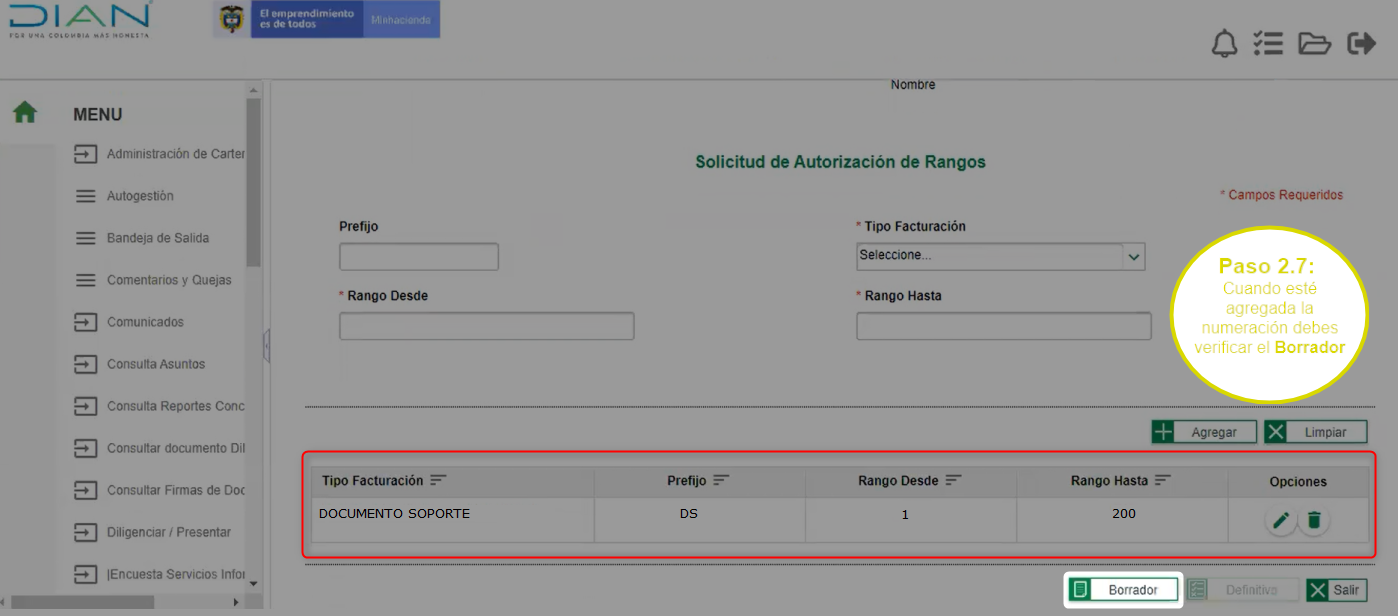Sort the table by Rango Desde icon

pyautogui.click(x=953, y=481)
